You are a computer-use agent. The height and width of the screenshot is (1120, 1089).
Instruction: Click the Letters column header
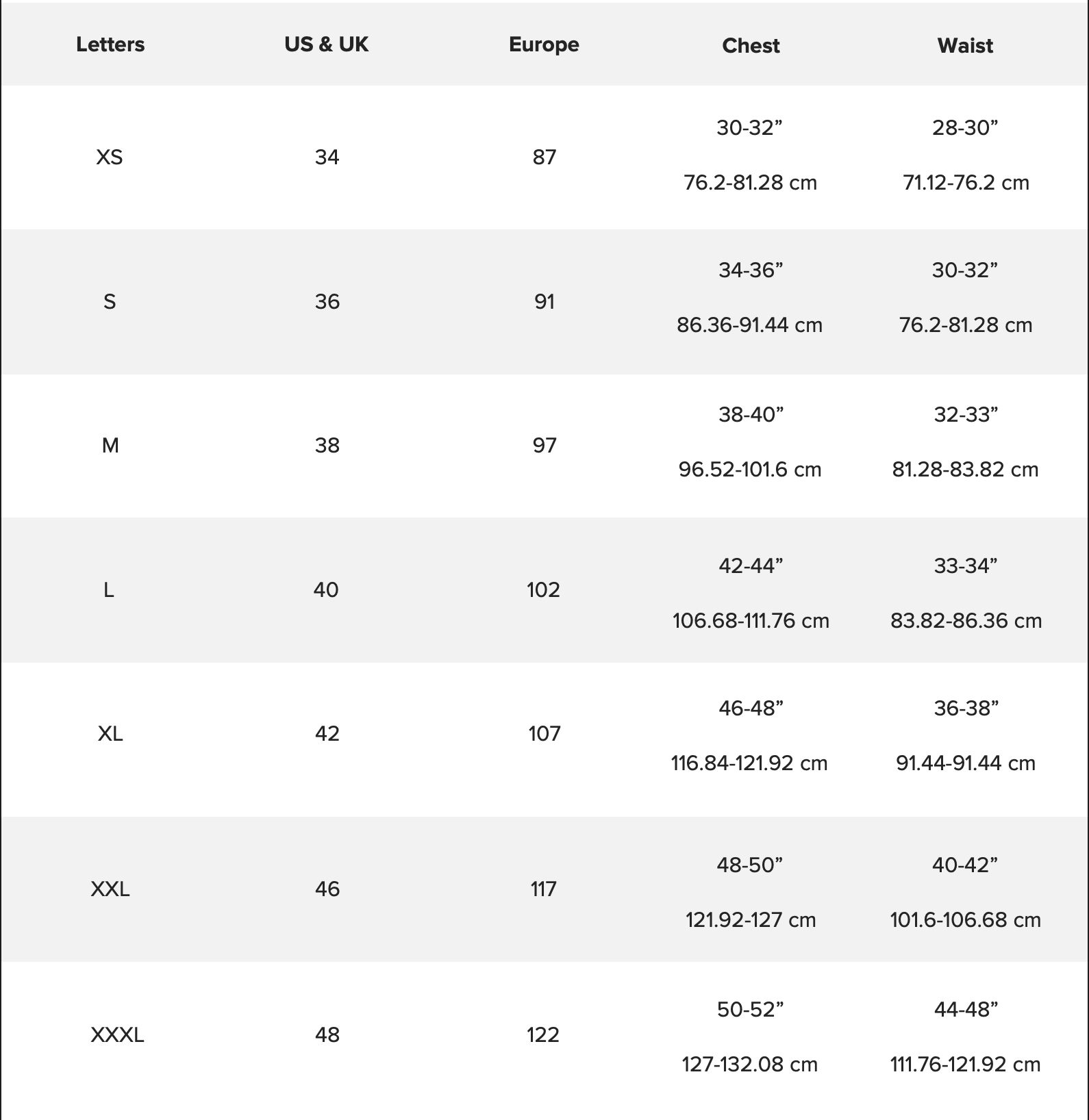pyautogui.click(x=110, y=44)
